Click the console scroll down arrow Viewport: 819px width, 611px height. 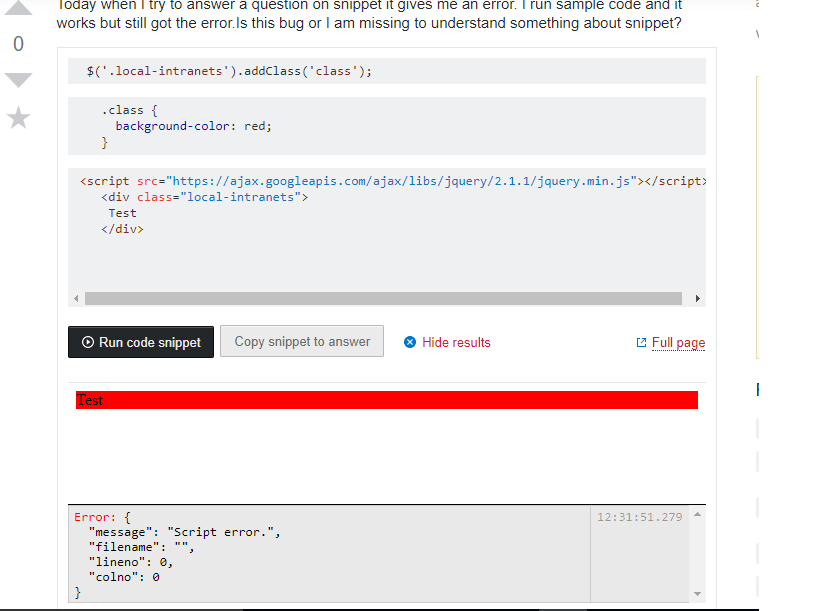click(697, 594)
